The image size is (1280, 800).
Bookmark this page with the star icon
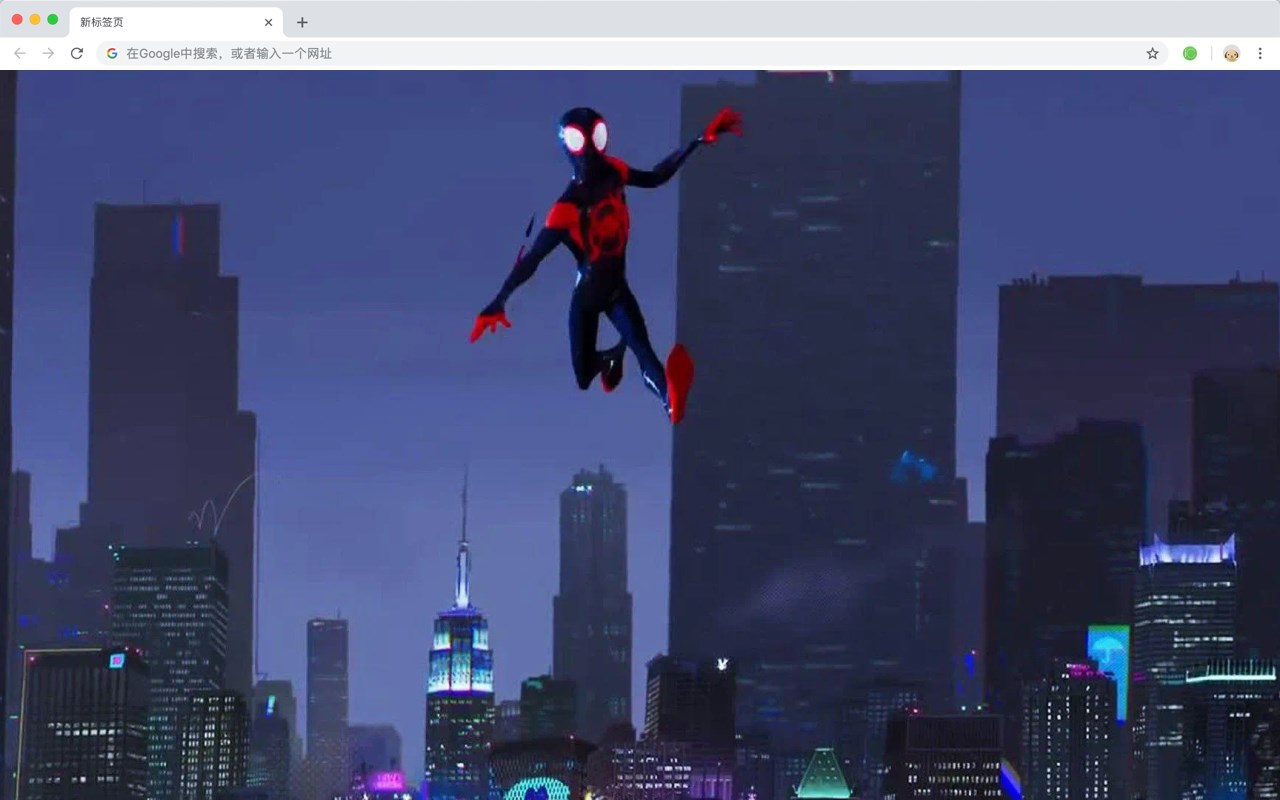(x=1152, y=53)
